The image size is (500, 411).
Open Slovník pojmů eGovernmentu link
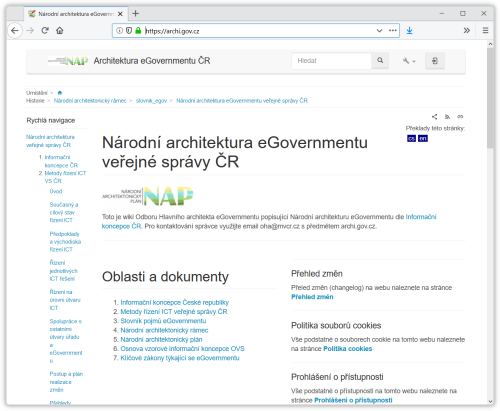[163, 321]
